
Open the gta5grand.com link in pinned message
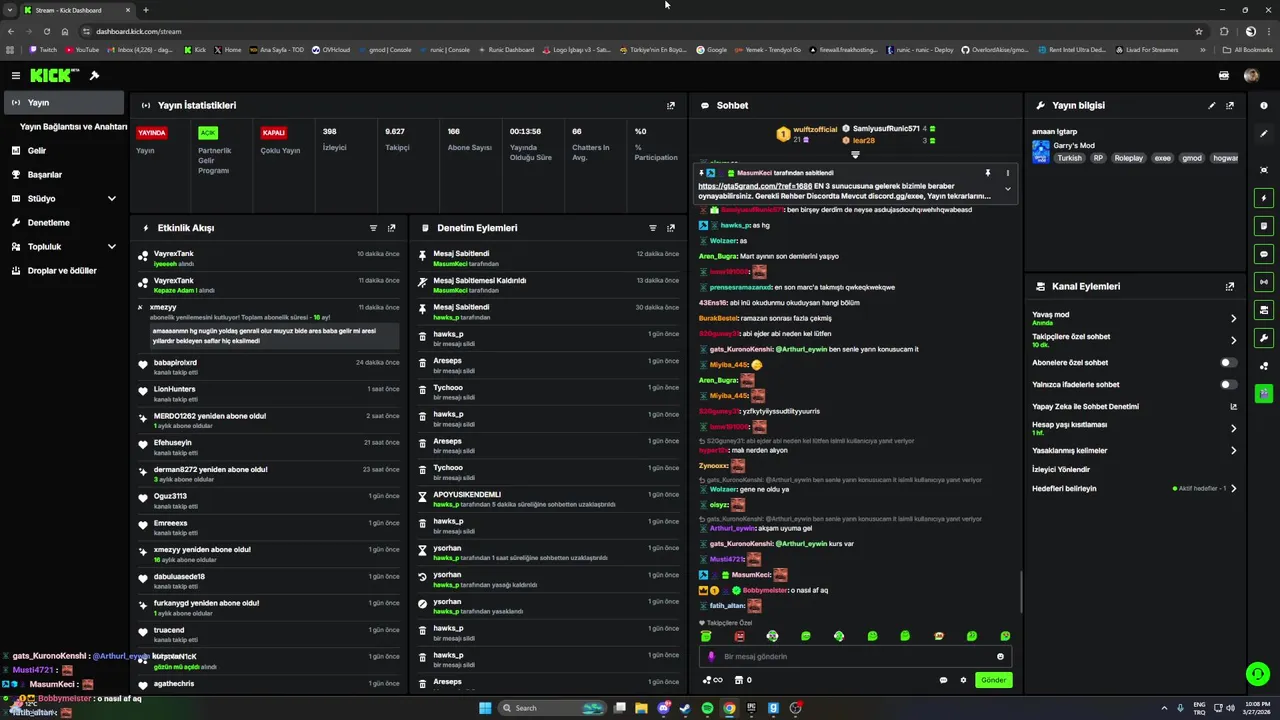(755, 186)
